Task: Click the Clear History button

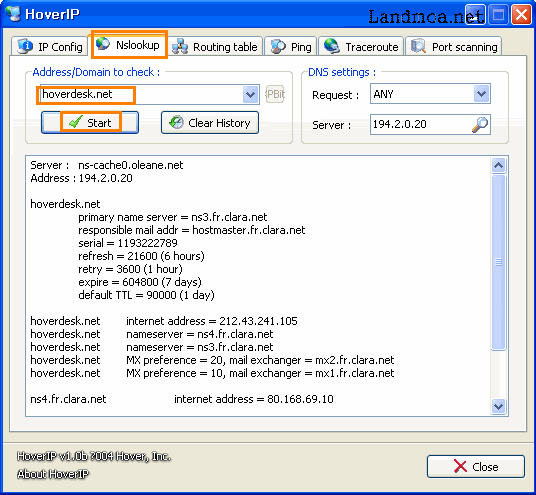Action: [x=210, y=122]
